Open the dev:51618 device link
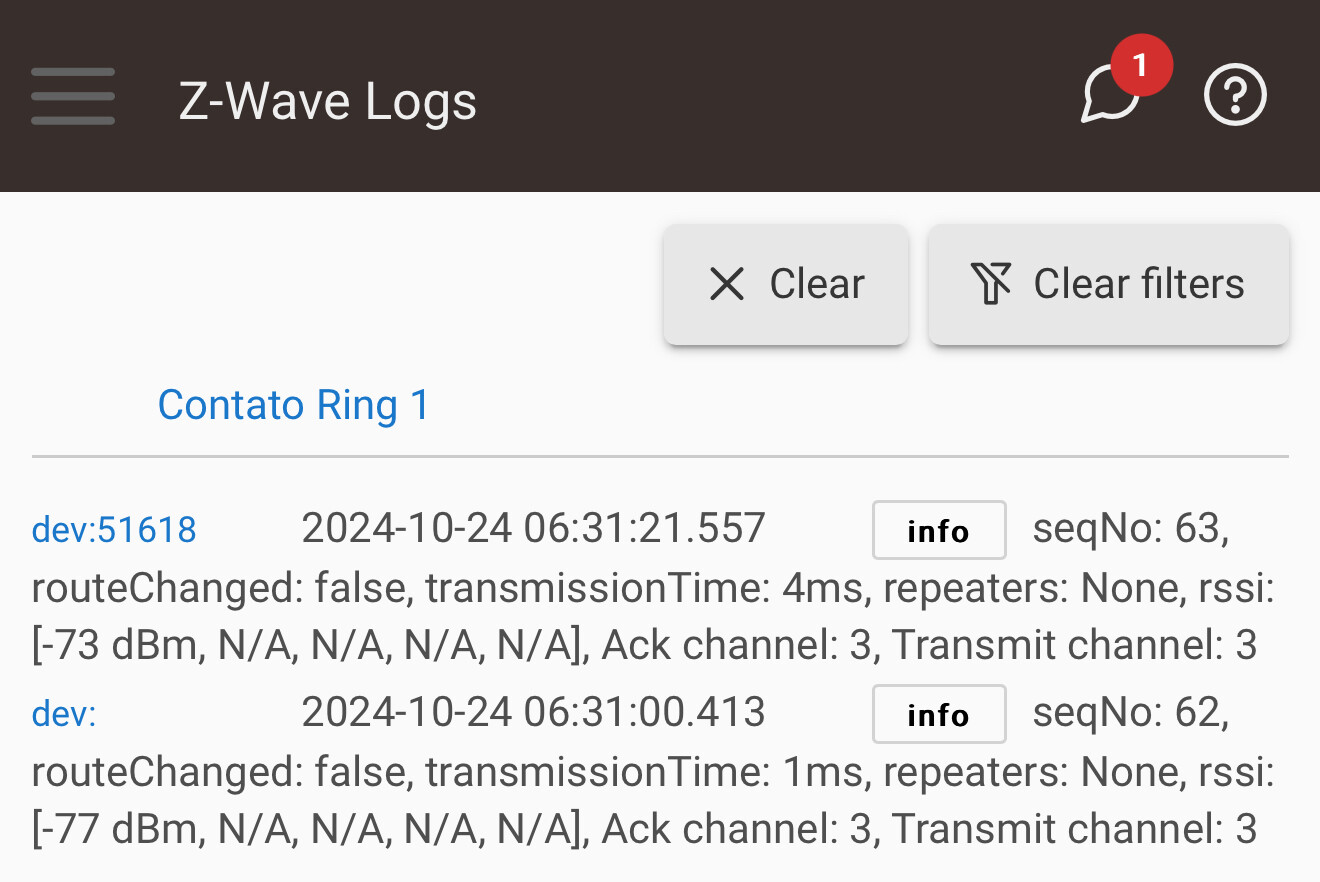Image resolution: width=1320 pixels, height=882 pixels. [114, 529]
